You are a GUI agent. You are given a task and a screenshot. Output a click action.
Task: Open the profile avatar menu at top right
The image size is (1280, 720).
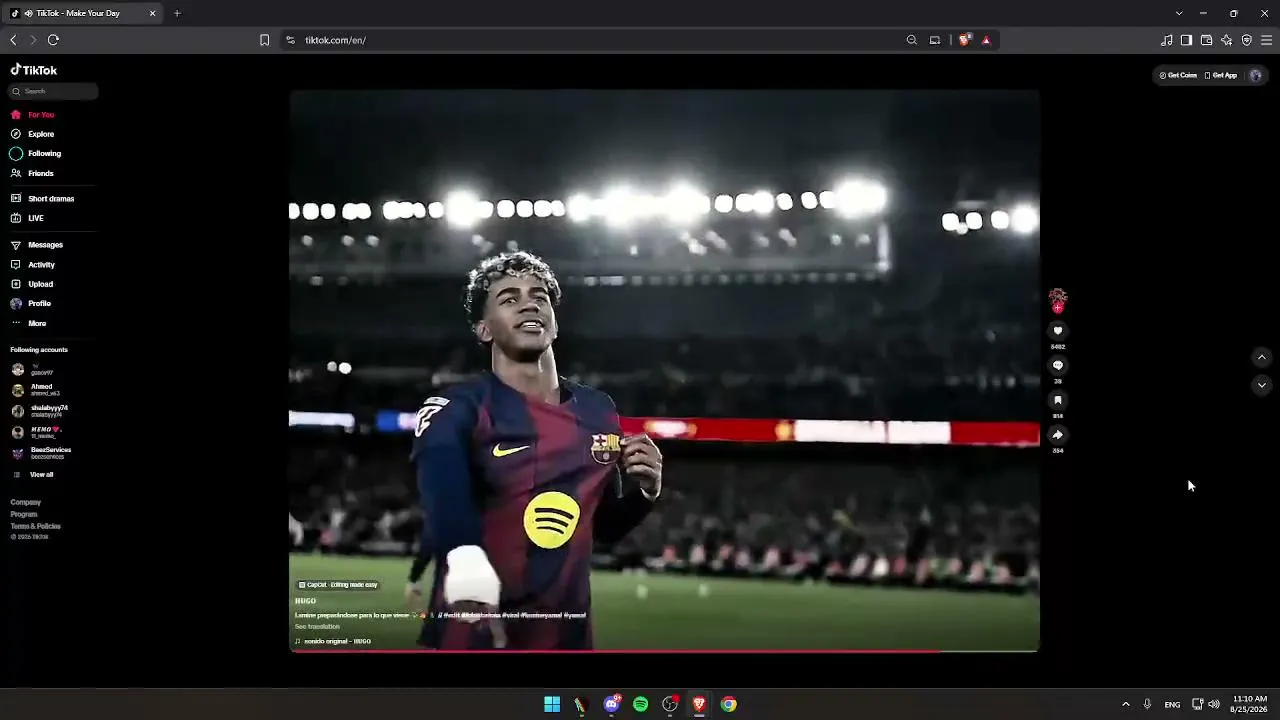(1256, 75)
